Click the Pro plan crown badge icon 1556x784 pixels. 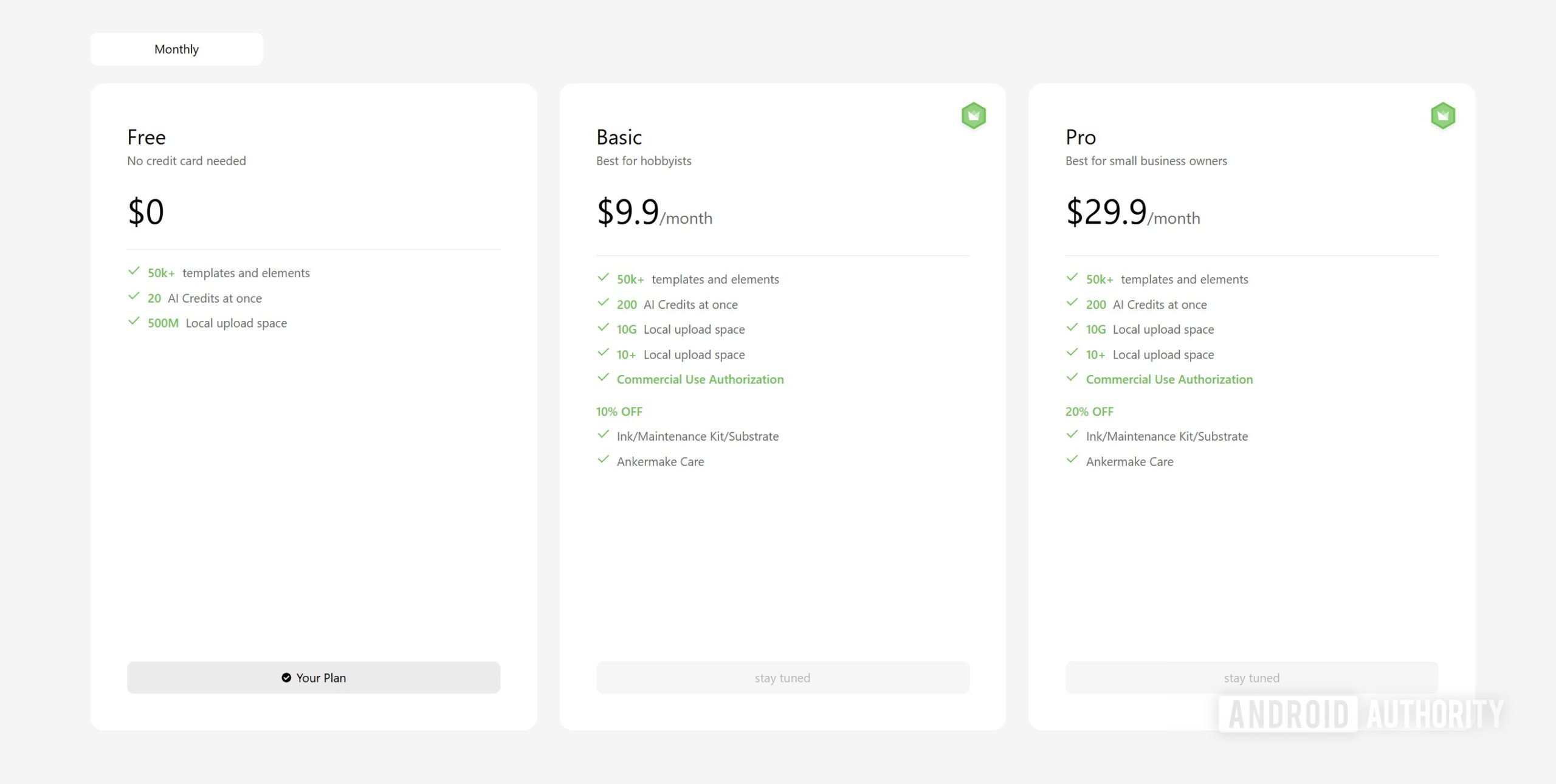[1442, 115]
